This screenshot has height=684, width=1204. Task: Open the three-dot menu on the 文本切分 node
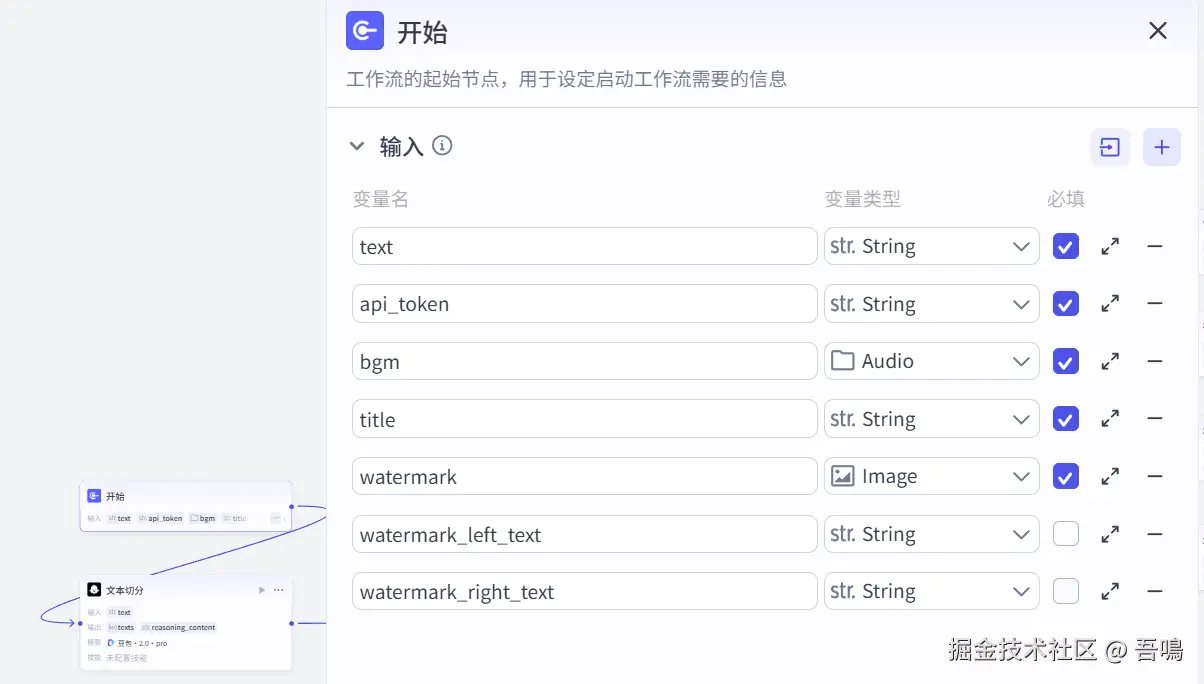tap(279, 590)
